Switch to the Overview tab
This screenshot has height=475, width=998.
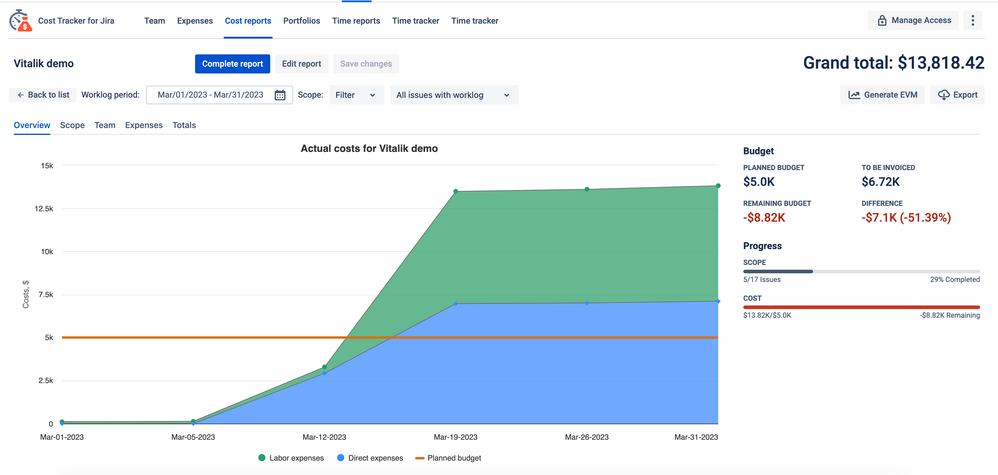click(32, 125)
